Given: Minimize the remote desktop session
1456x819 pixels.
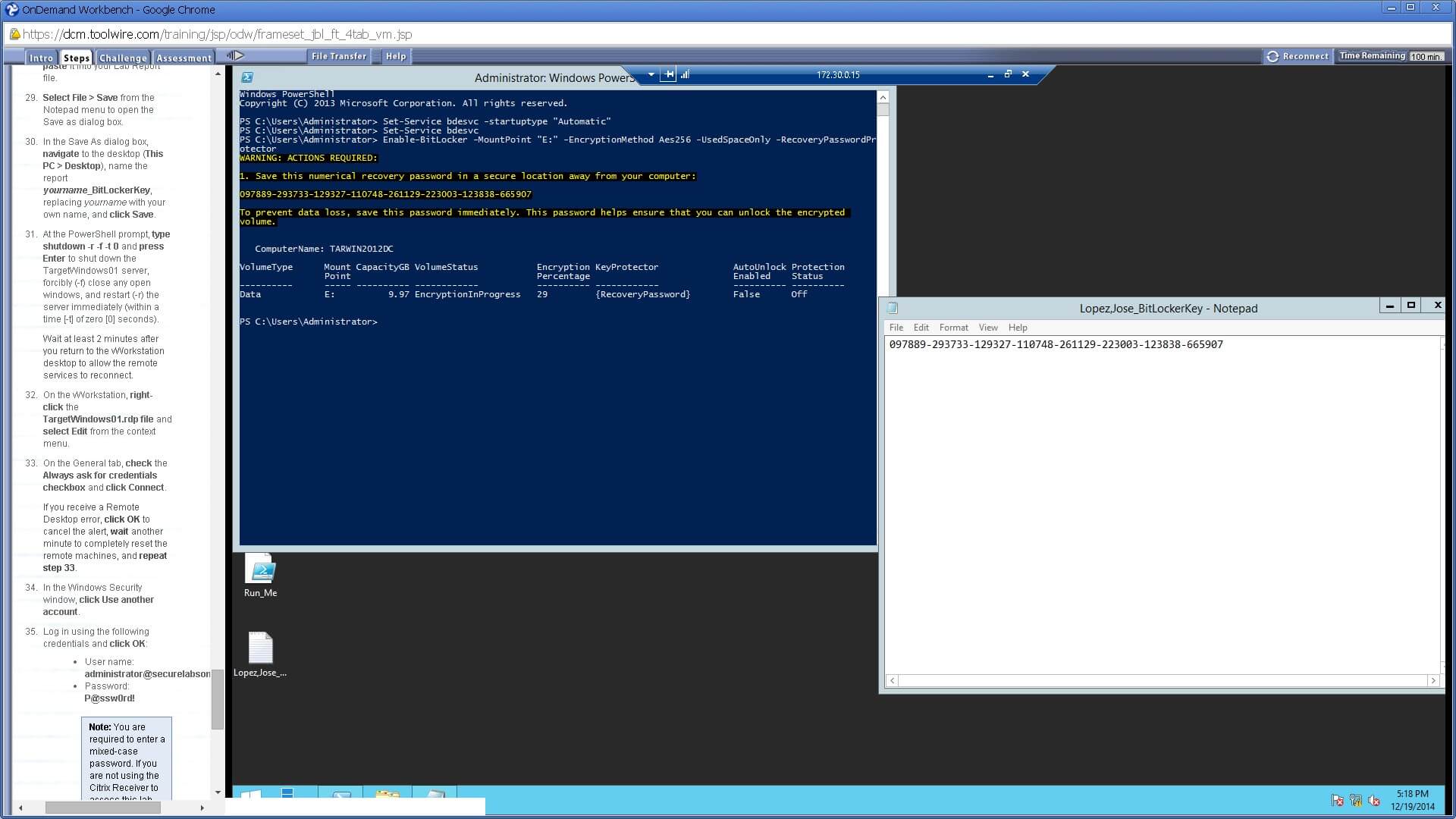Looking at the screenshot, I should pyautogui.click(x=990, y=75).
